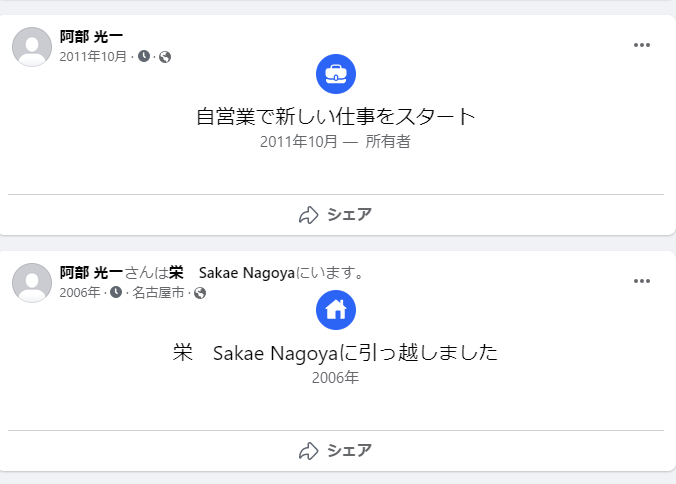Open 阿部 光一 profile from first post
The height and width of the screenshot is (484, 676).
point(91,37)
